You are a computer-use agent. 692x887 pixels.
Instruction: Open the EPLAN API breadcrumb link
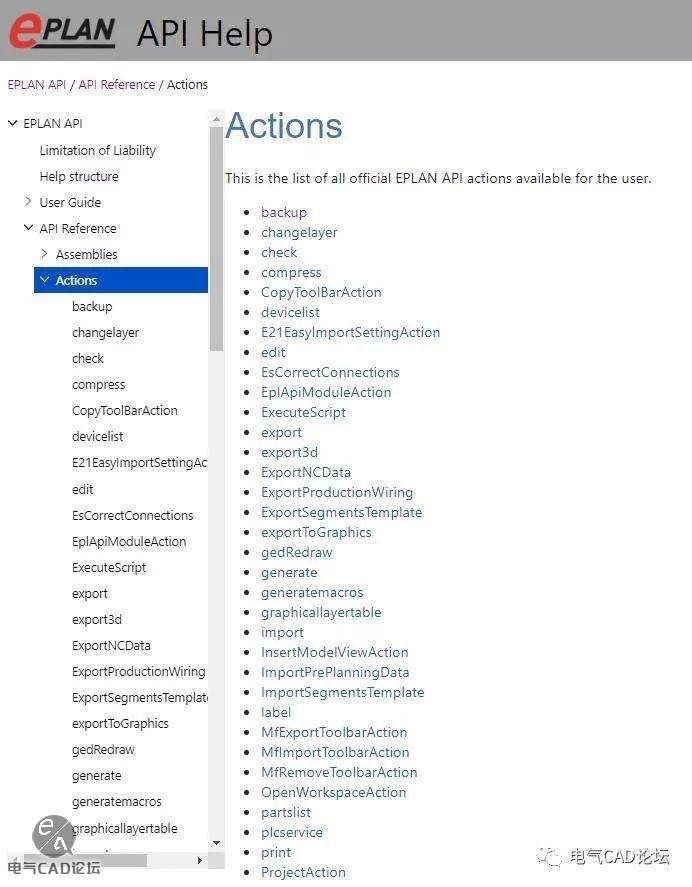coord(36,85)
